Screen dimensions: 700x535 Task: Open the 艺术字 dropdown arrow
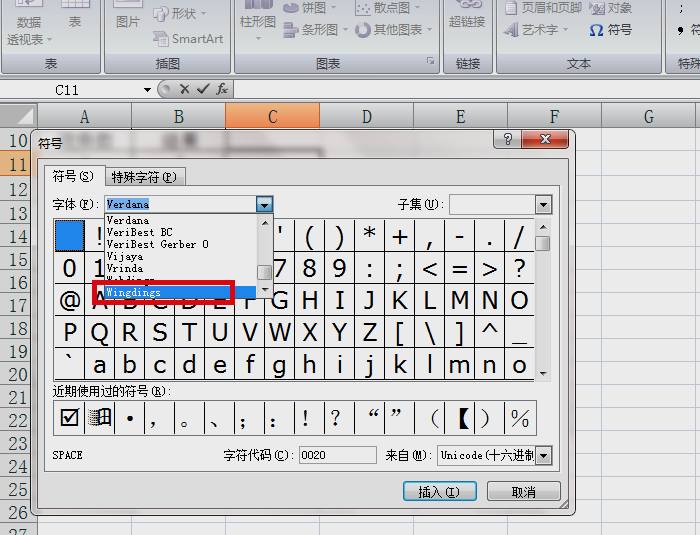565,30
